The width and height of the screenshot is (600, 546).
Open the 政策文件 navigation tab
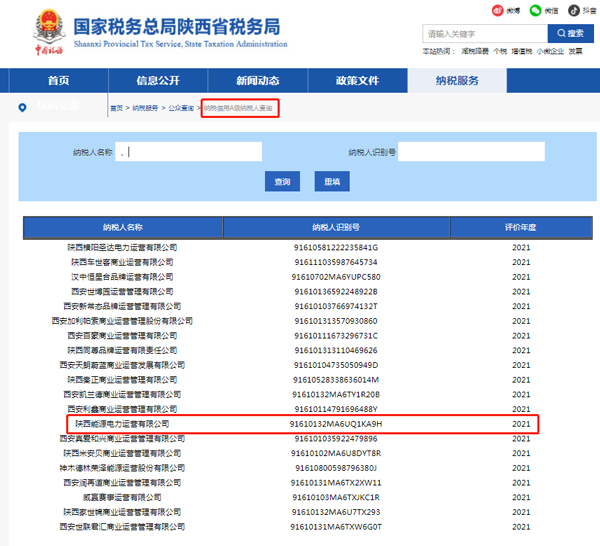[x=357, y=81]
